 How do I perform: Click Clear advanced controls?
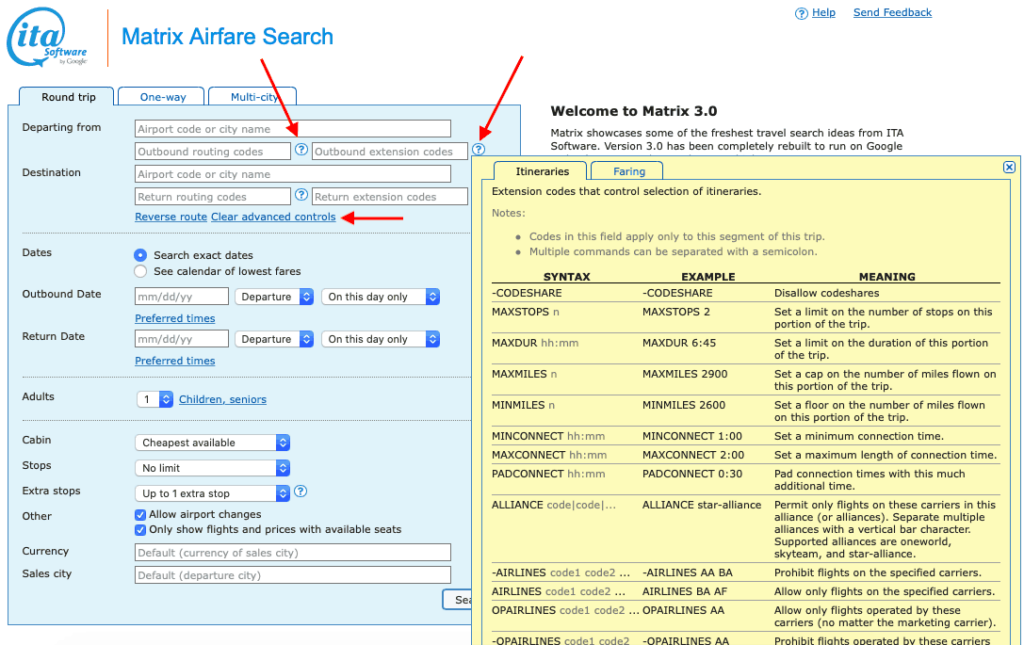273,216
